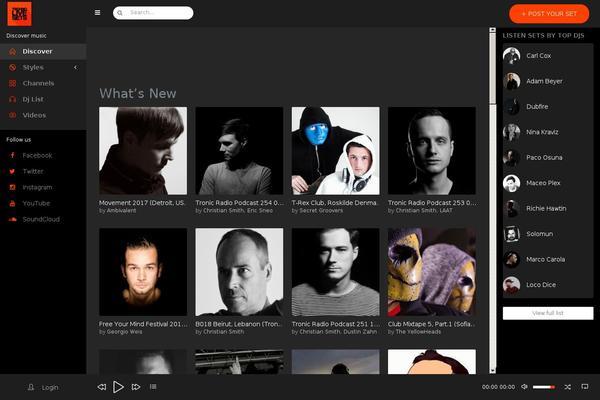Click the Channels grid icon
This screenshot has width=600, height=400.
click(x=13, y=83)
